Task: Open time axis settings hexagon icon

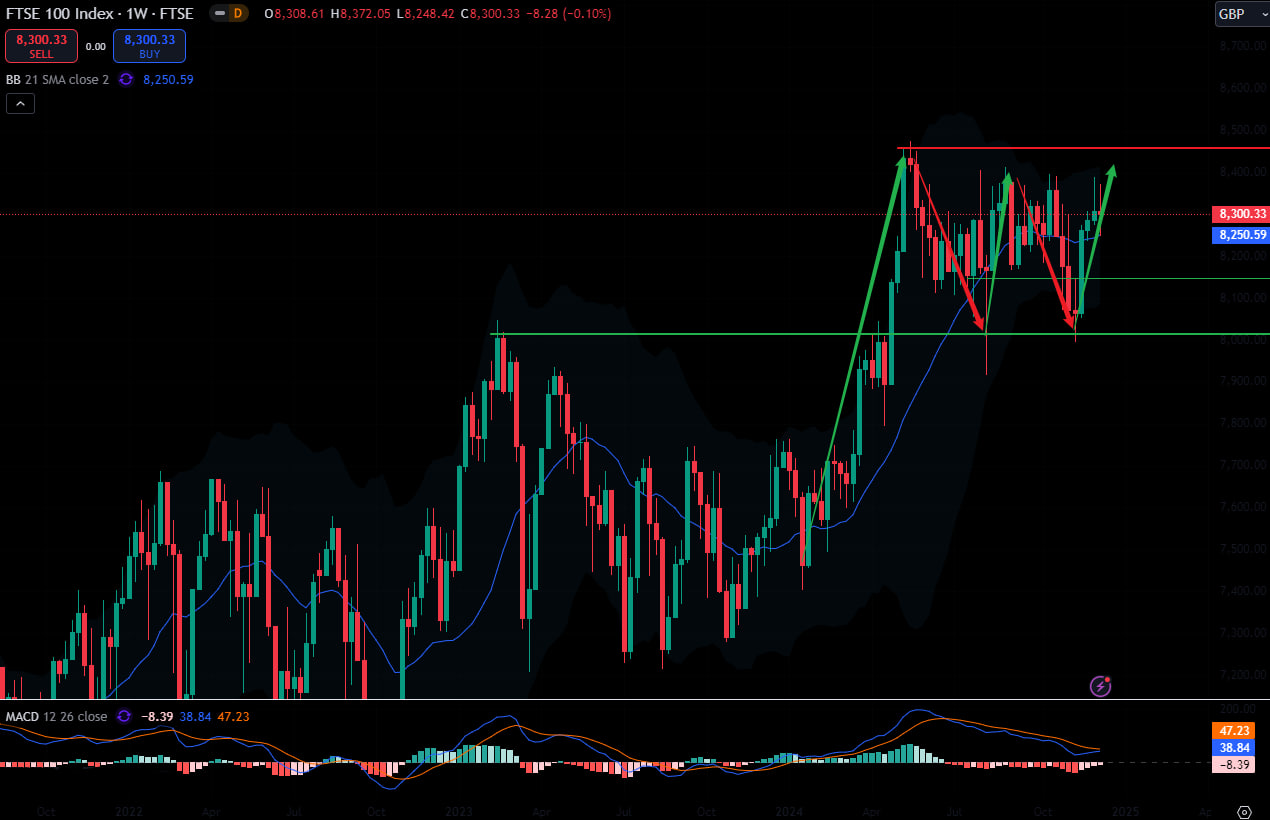Action: (1244, 811)
